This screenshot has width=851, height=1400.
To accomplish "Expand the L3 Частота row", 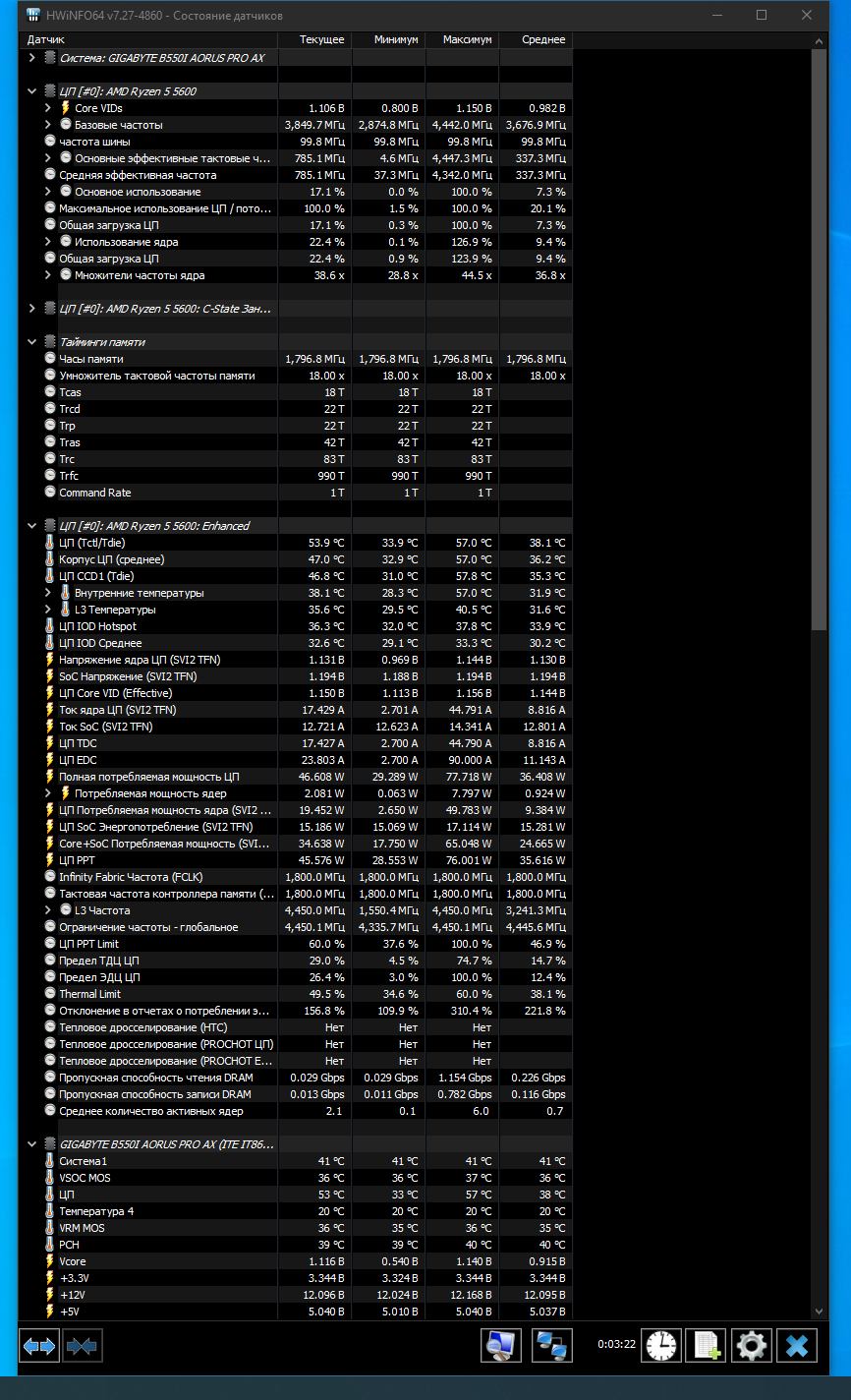I will 48,910.
